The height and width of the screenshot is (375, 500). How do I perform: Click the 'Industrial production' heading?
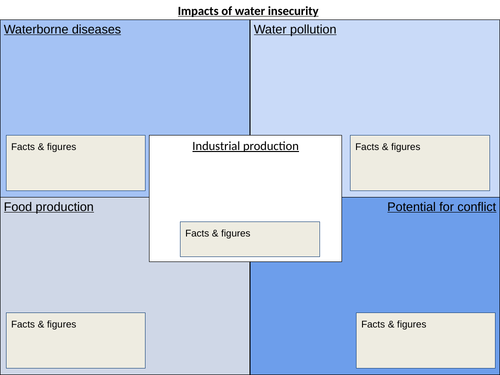[x=245, y=146]
